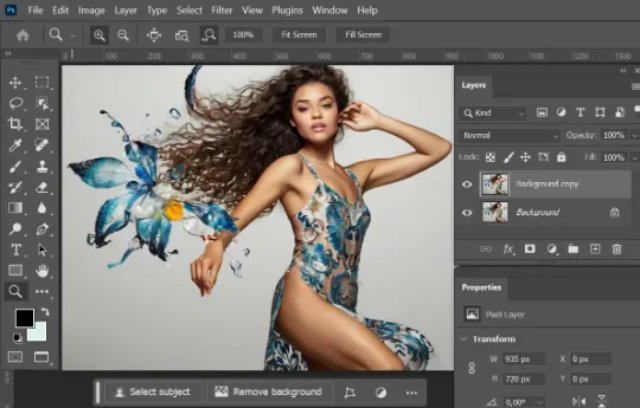Open the Zoom tool preset dropdown
This screenshot has height=408, width=640.
(x=73, y=36)
